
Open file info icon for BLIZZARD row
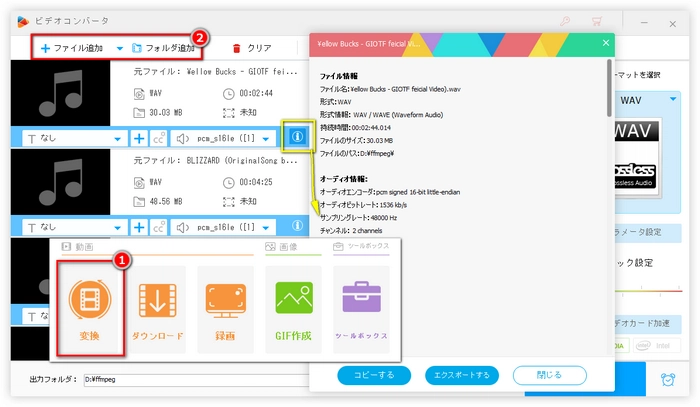tap(297, 226)
